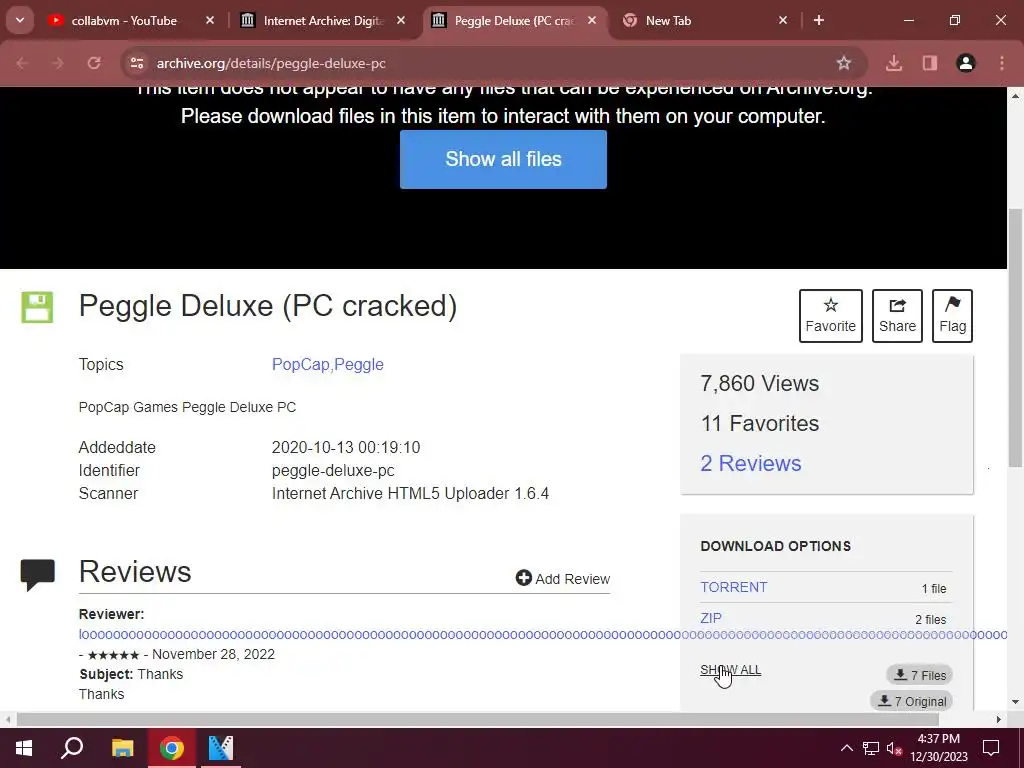Download 7 Files

click(920, 675)
